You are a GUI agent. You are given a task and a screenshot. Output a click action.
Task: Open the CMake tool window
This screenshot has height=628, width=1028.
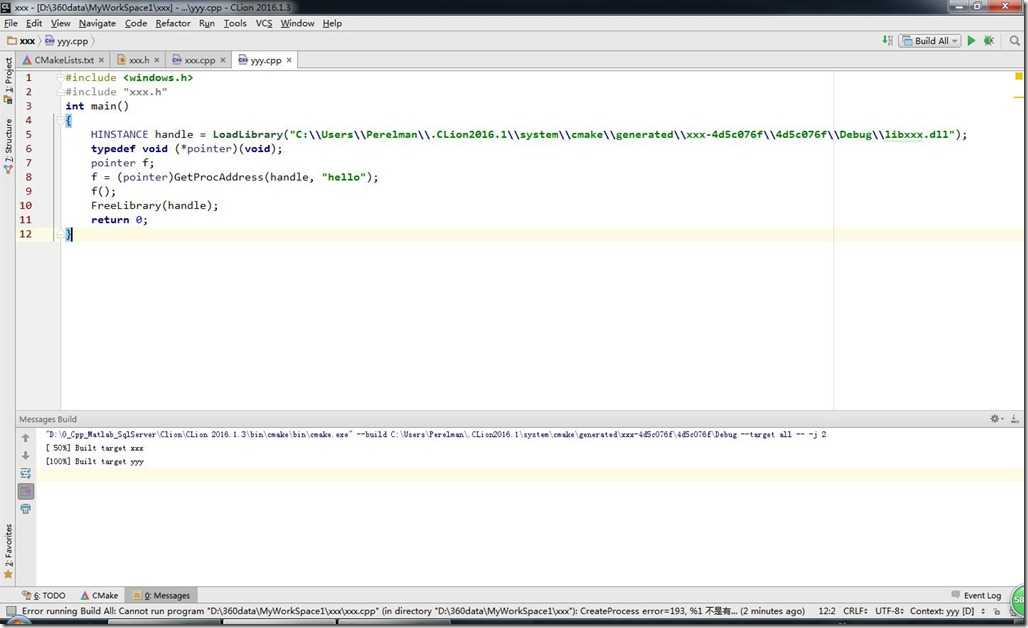click(x=100, y=595)
